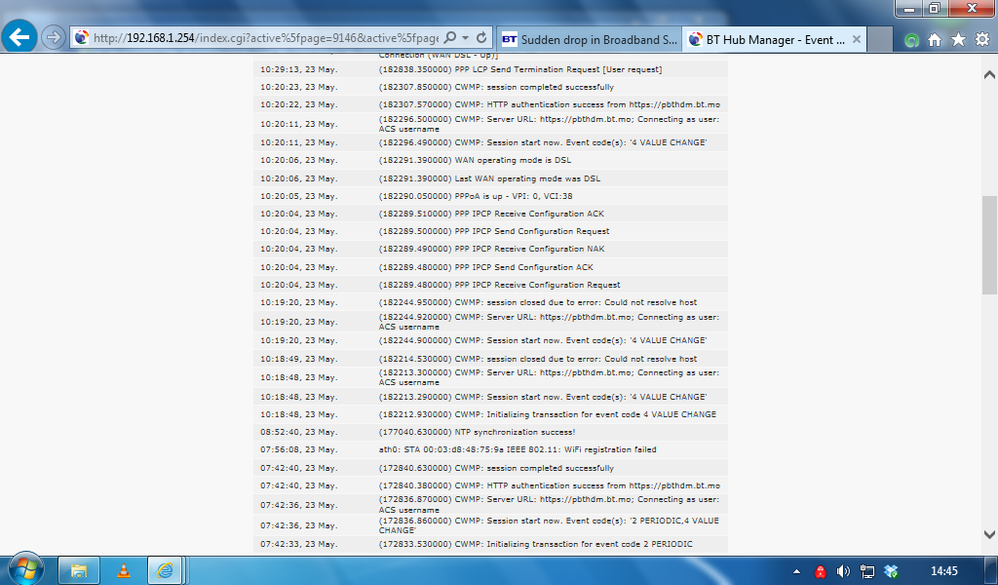Click the Internet Explorer taskbar button
The image size is (998, 585).
coord(166,570)
